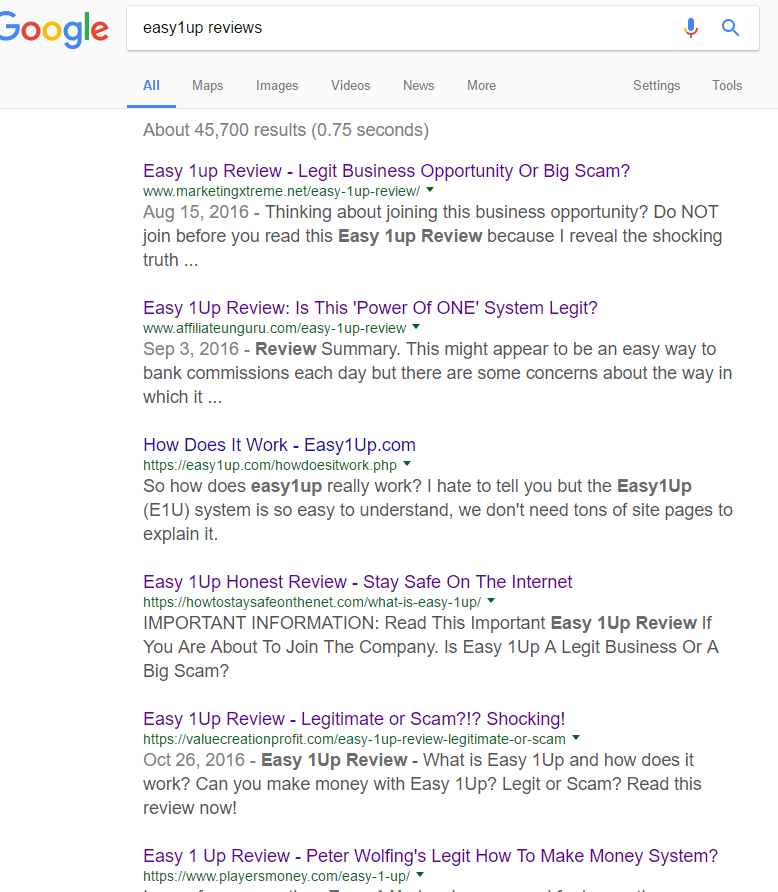Switch to the Maps tab
Screen dimensions: 778x892
point(208,85)
